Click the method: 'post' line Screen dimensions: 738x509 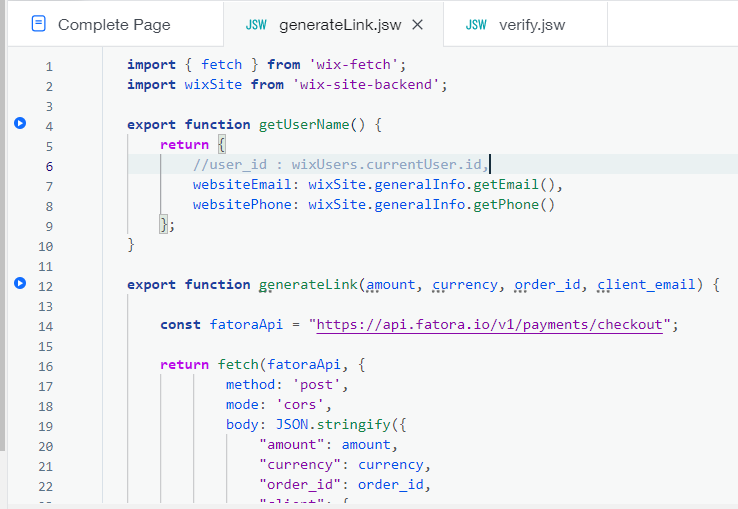pyautogui.click(x=287, y=385)
